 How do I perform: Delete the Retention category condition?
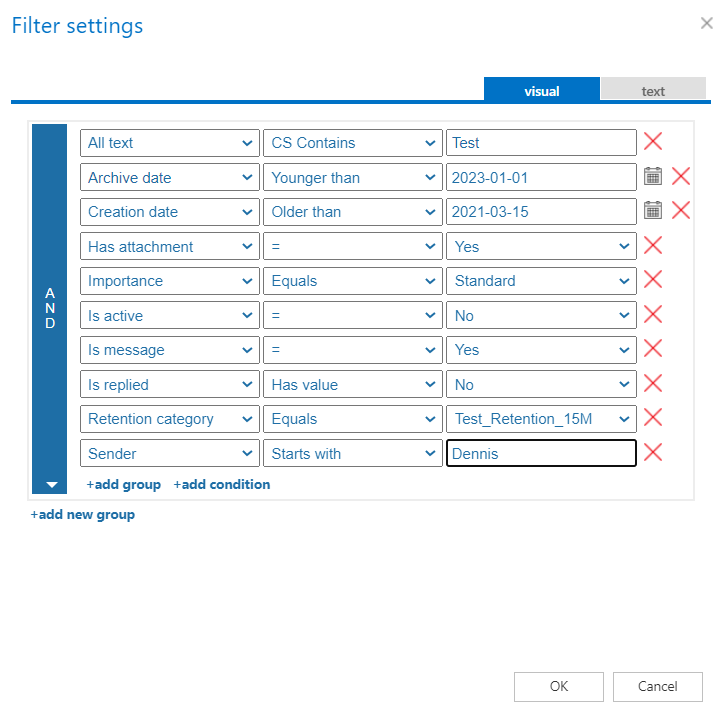click(x=653, y=418)
